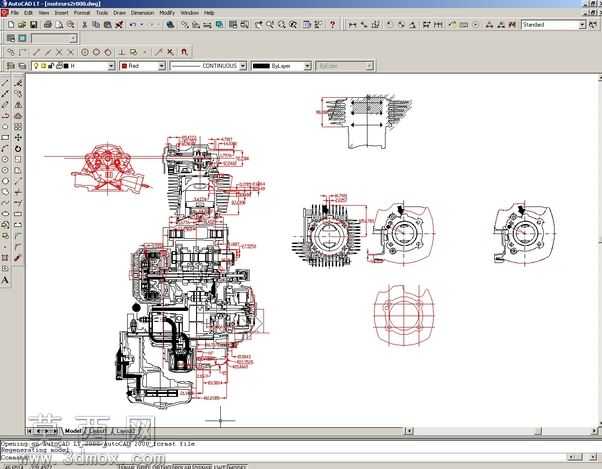Click the red cylinder head drawing

109,168
